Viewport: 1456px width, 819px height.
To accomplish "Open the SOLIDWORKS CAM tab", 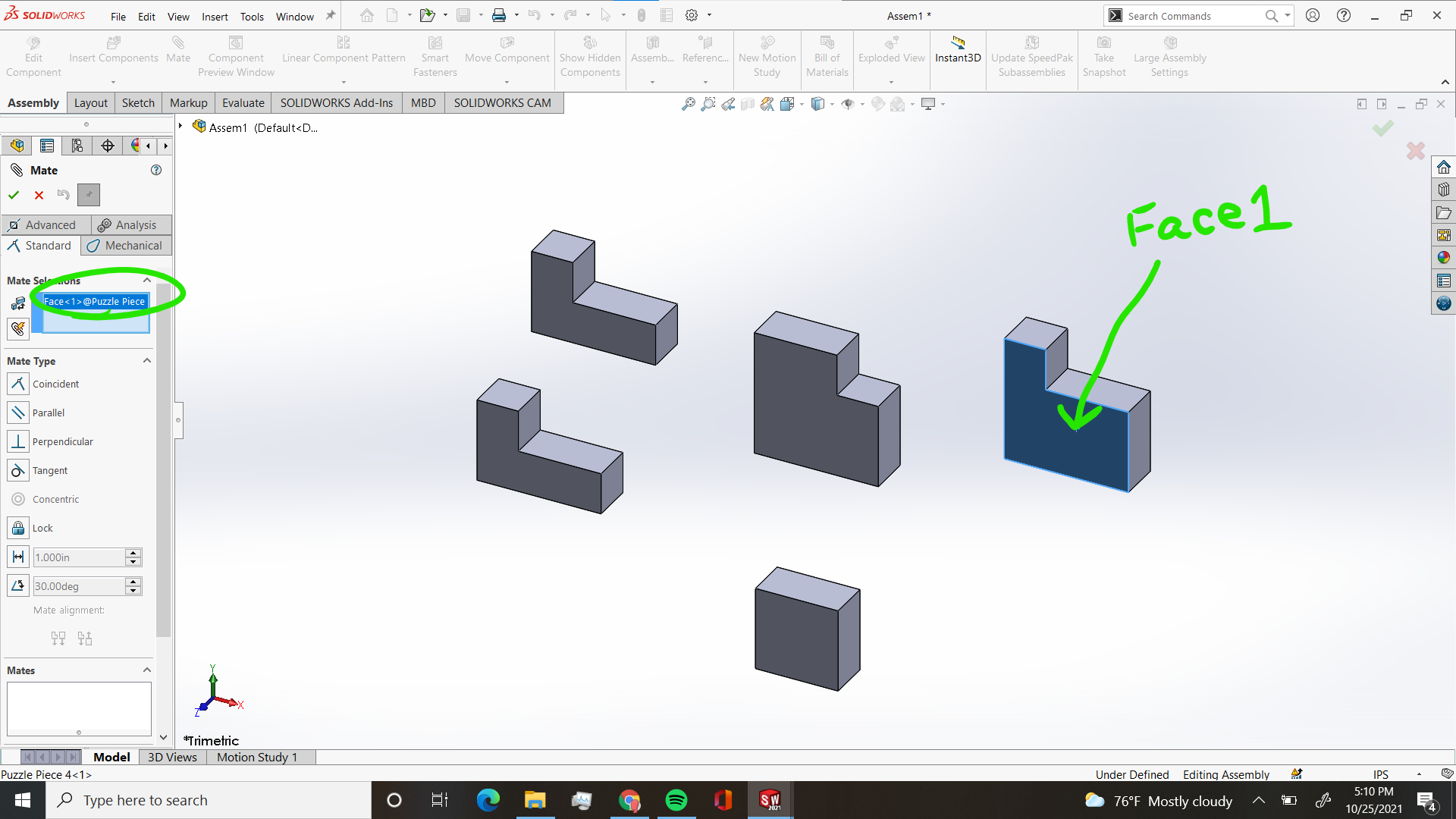I will [503, 102].
